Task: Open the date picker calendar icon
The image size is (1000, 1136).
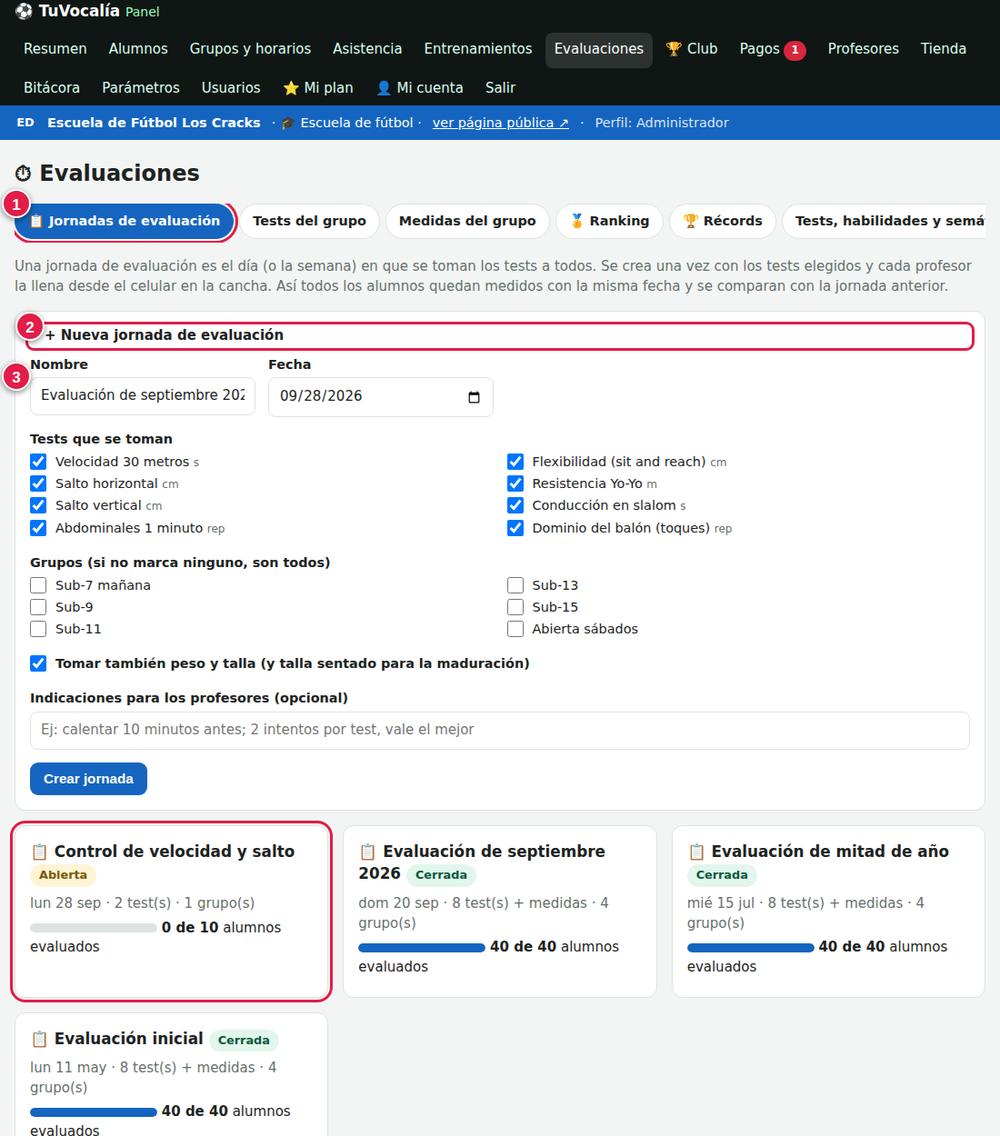Action: pos(474,396)
